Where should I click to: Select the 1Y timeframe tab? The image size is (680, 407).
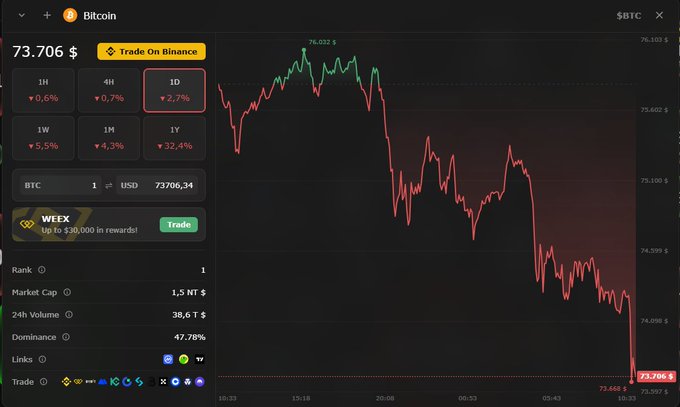click(174, 138)
